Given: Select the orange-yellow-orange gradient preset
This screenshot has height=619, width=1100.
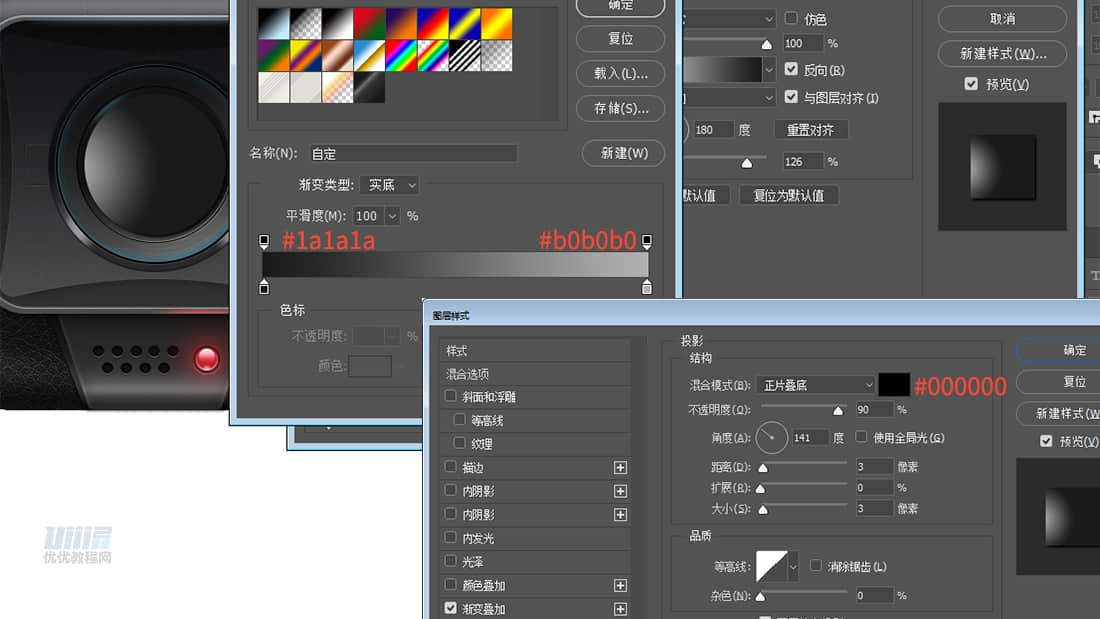Looking at the screenshot, I should coord(496,24).
